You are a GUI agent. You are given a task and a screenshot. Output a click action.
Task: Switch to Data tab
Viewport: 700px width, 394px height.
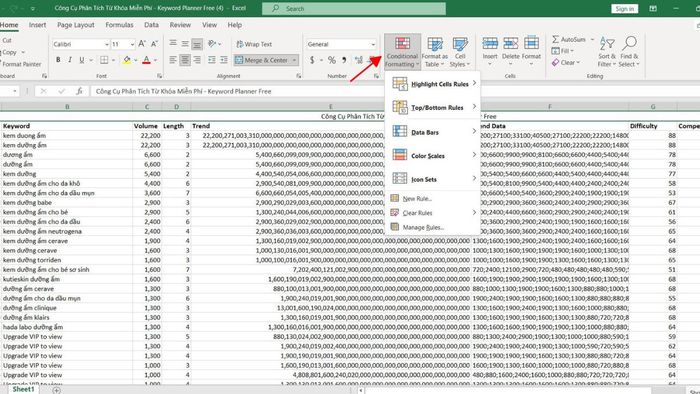tap(151, 25)
